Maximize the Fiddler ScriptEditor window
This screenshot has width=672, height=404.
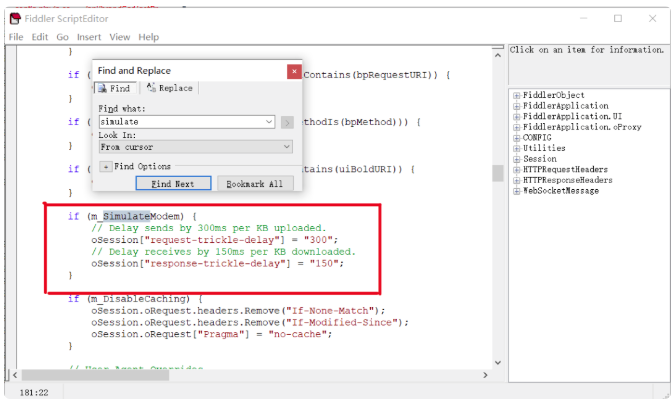(x=618, y=18)
